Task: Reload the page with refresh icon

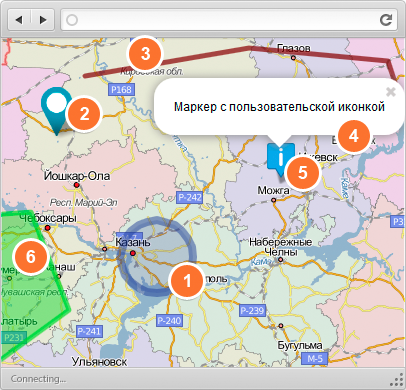Action: tap(386, 20)
